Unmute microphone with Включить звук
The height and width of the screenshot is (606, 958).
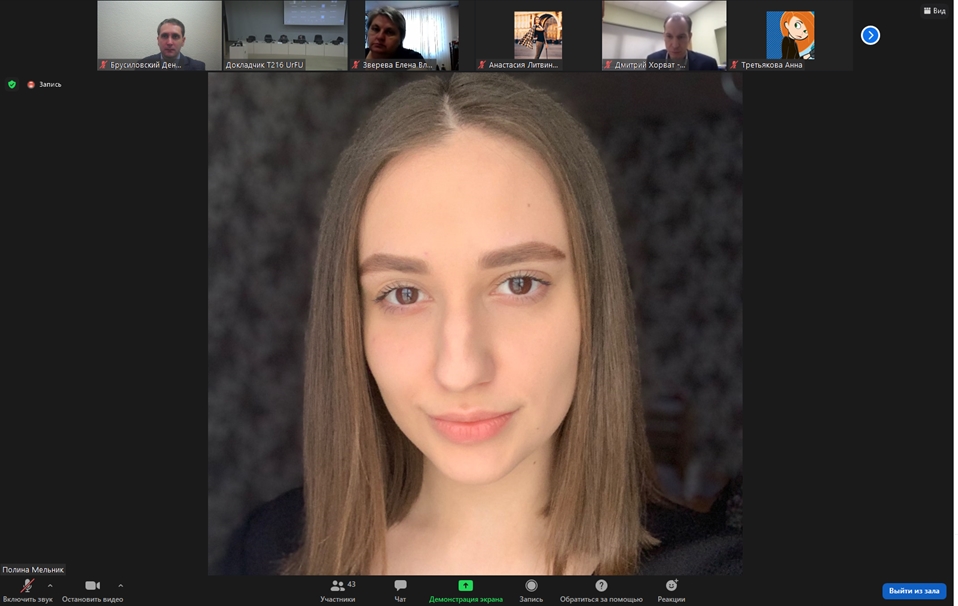pos(27,591)
